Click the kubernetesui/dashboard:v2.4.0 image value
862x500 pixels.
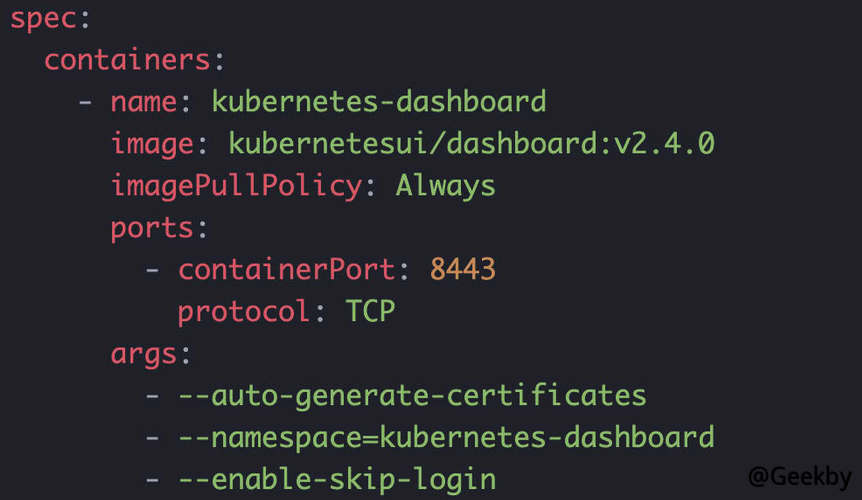point(471,144)
